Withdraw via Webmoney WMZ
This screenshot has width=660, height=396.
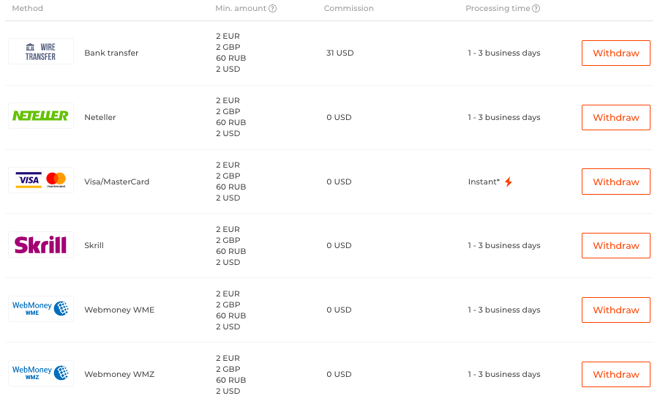(x=616, y=375)
